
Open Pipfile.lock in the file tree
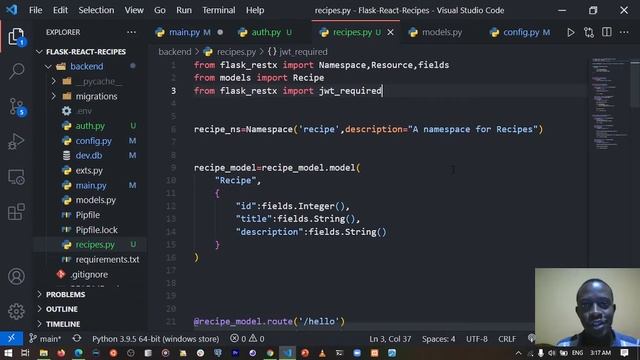(x=96, y=230)
